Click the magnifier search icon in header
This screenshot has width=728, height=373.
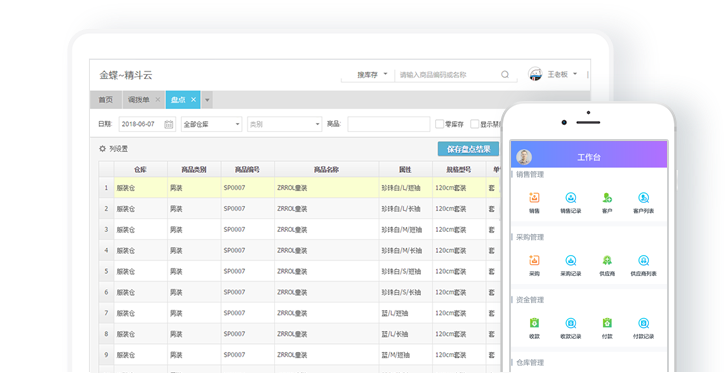(x=505, y=74)
